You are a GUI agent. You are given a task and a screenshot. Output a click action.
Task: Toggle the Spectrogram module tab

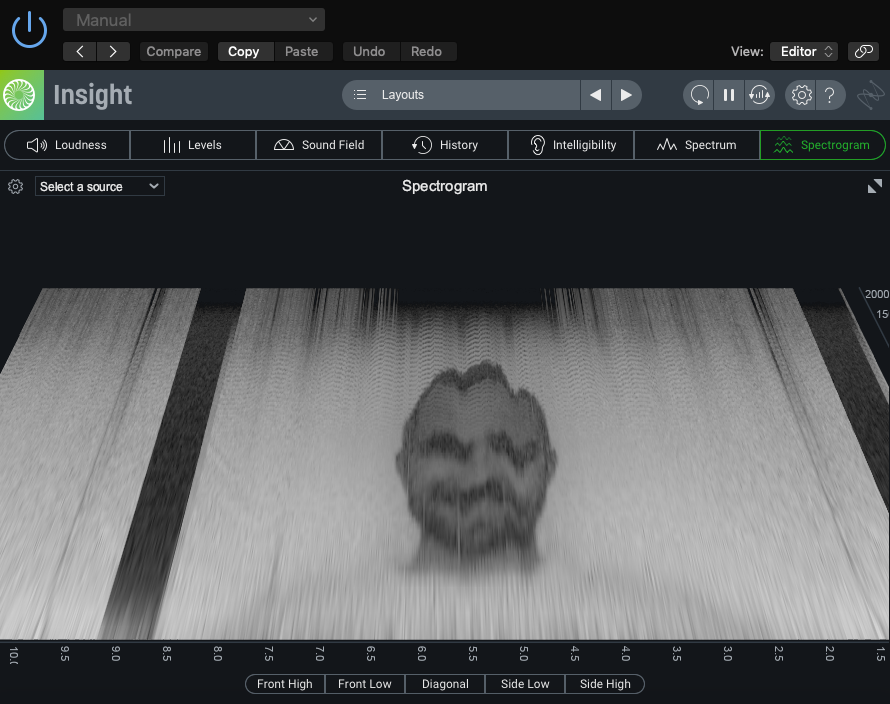pos(822,145)
